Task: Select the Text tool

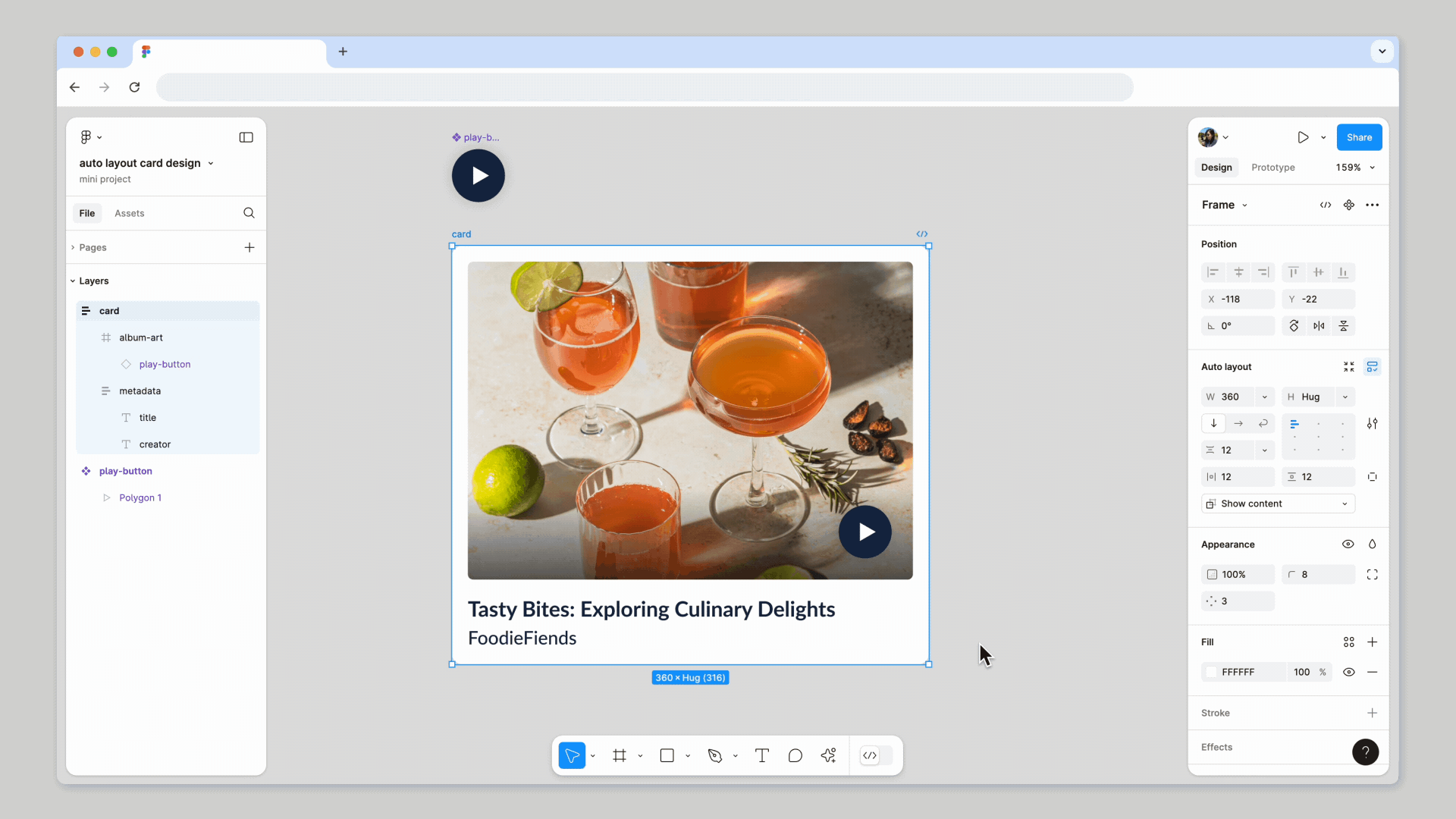Action: (762, 755)
